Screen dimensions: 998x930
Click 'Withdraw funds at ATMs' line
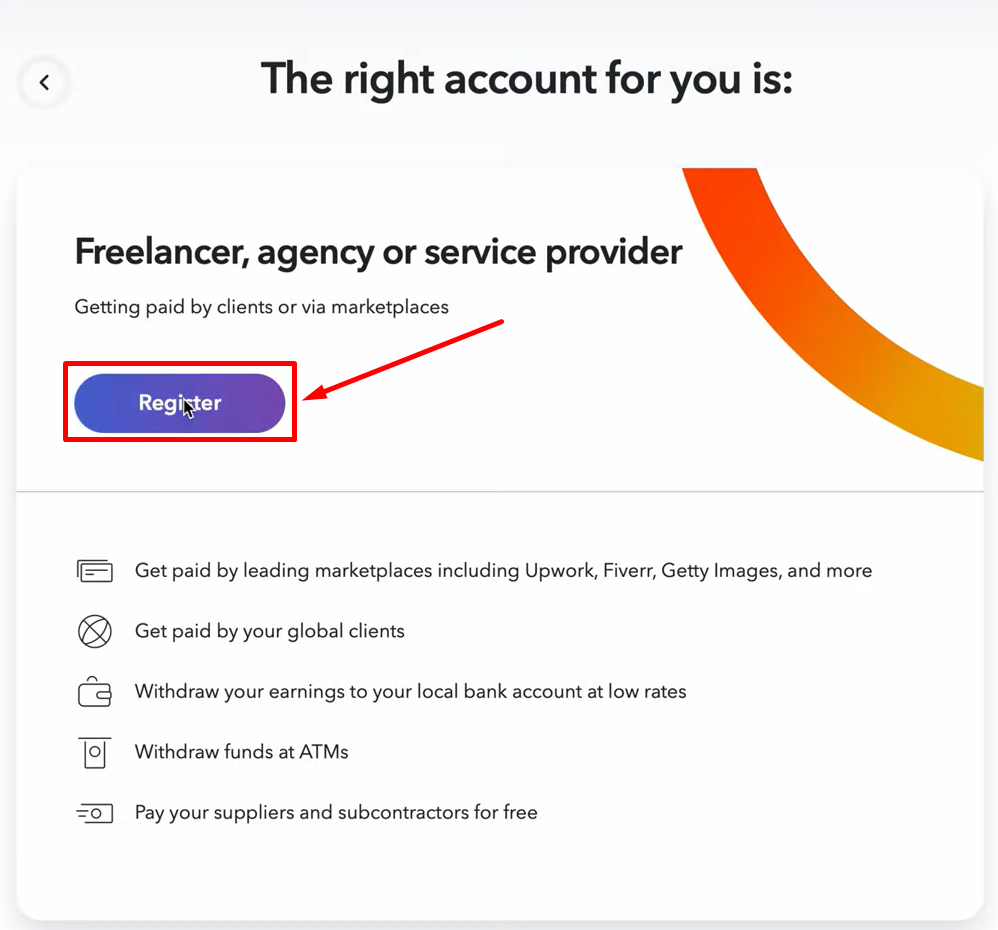click(241, 752)
